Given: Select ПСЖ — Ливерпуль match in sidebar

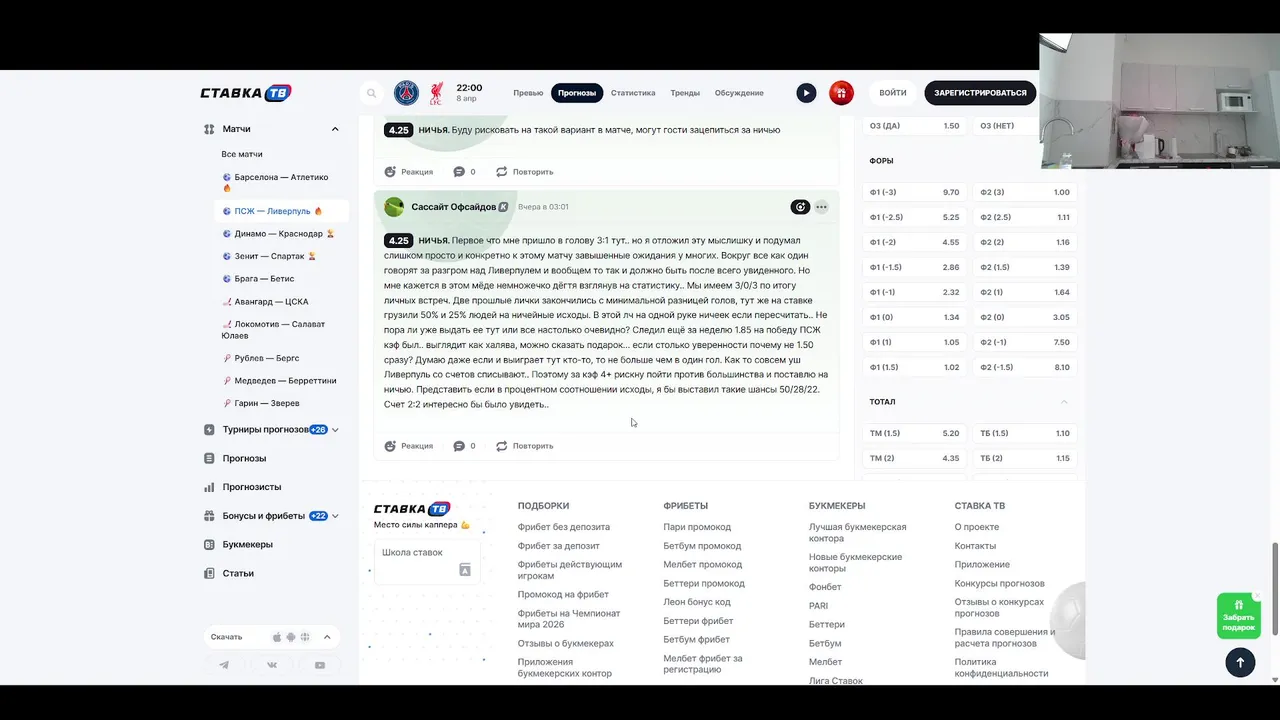Looking at the screenshot, I should tap(281, 211).
